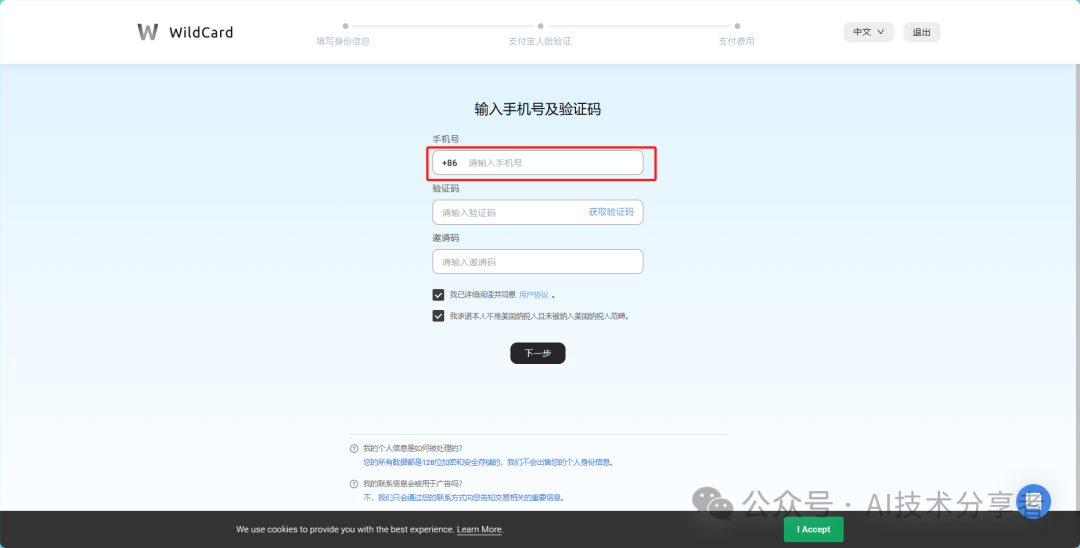
Task: Open the Learn More cookie link
Action: pos(479,529)
